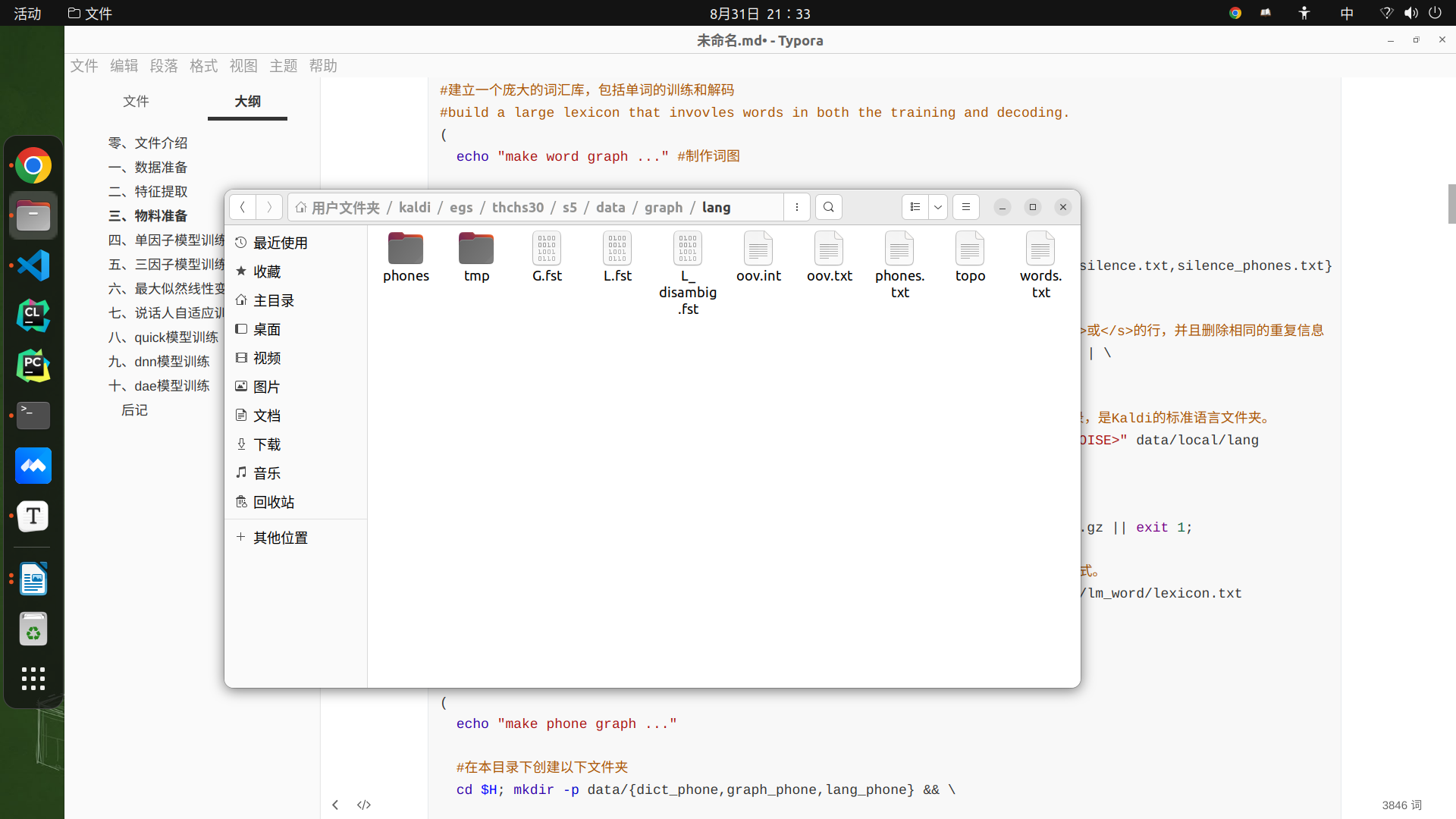Open Typora 视图 menu
Image resolution: width=1456 pixels, height=819 pixels.
tap(243, 66)
